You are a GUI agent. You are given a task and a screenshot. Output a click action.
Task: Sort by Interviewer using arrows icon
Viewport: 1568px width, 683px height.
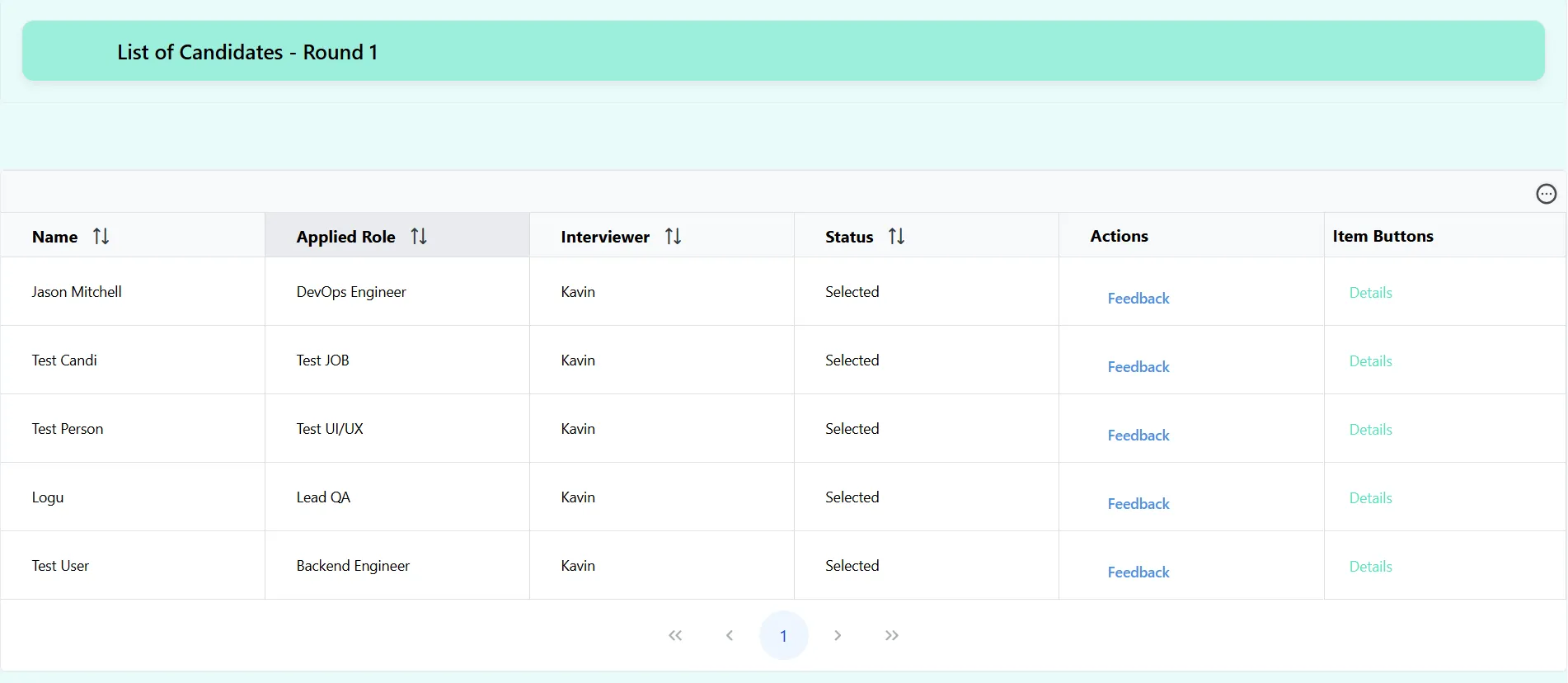[673, 237]
